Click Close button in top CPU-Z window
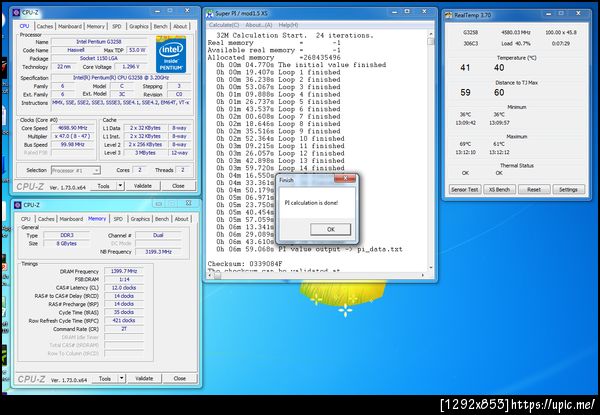600x415 pixels. click(178, 186)
